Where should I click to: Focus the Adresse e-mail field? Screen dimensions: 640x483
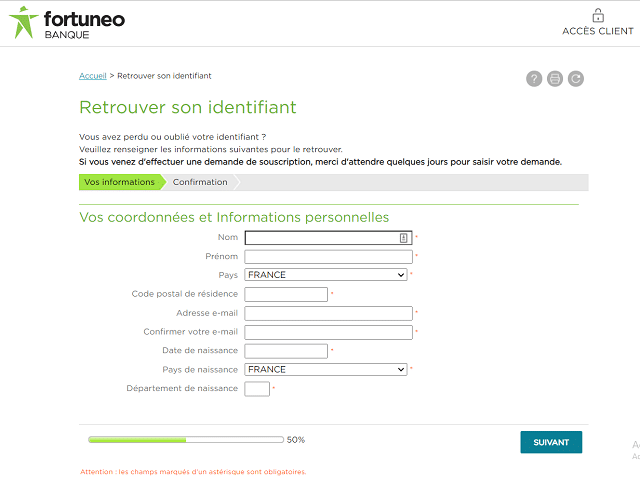(x=328, y=314)
